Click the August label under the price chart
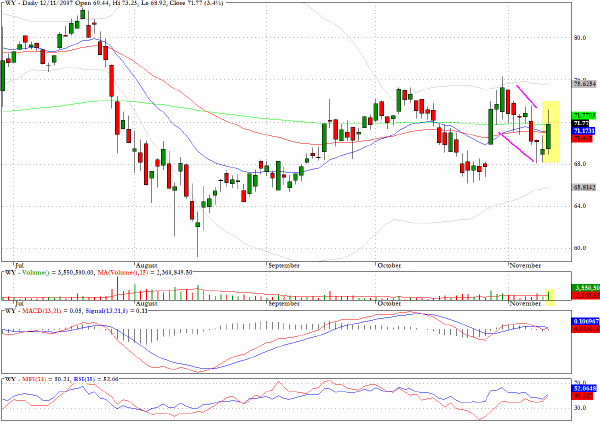 147,265
